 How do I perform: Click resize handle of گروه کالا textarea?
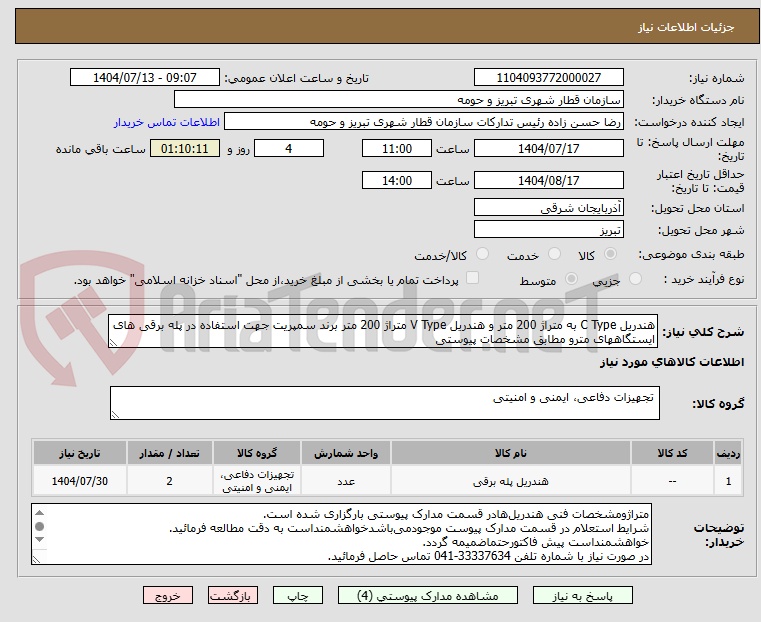tap(115, 415)
